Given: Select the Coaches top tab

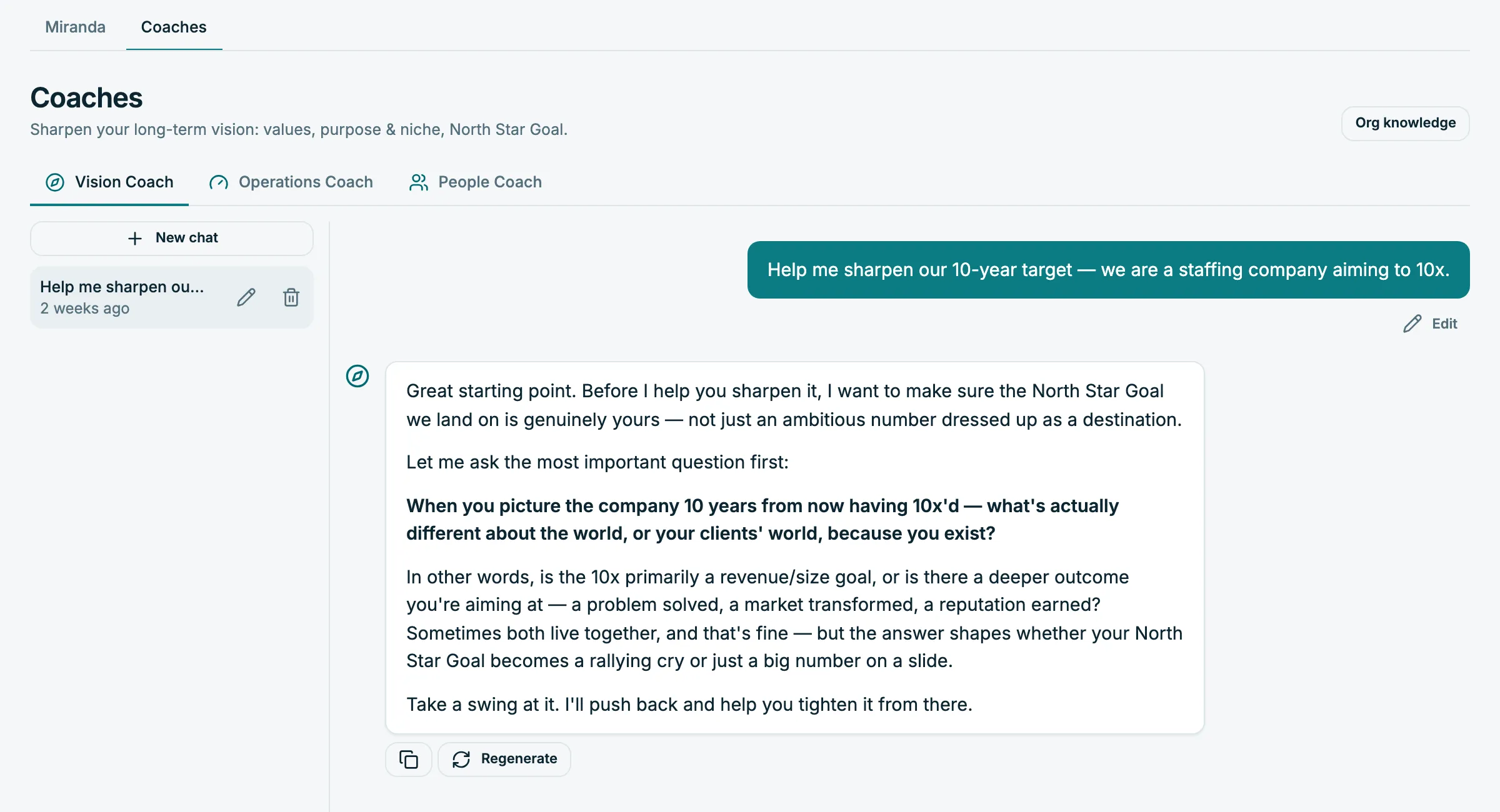Looking at the screenshot, I should point(174,27).
